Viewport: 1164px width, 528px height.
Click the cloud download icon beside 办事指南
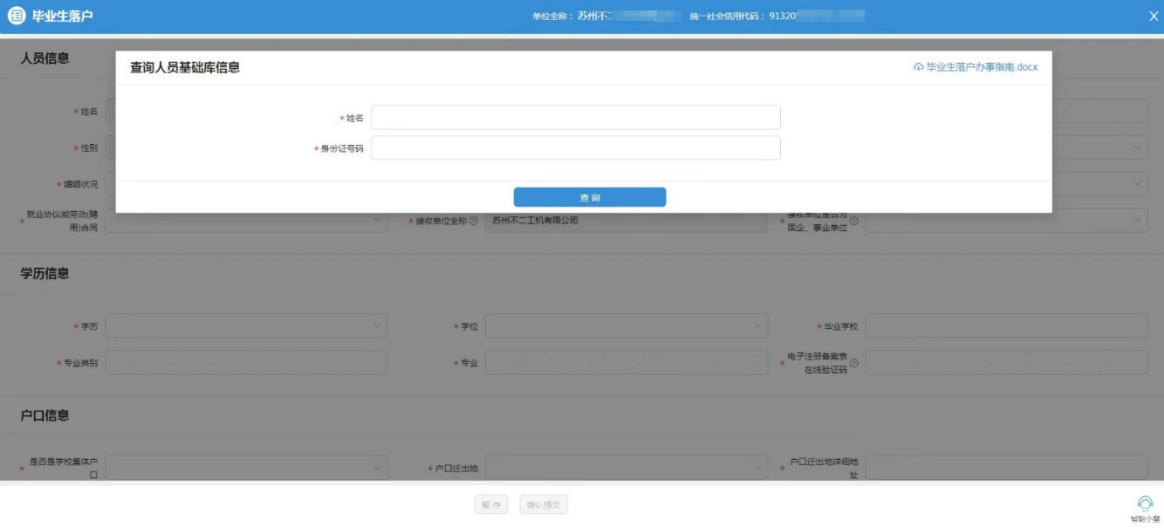[x=918, y=67]
